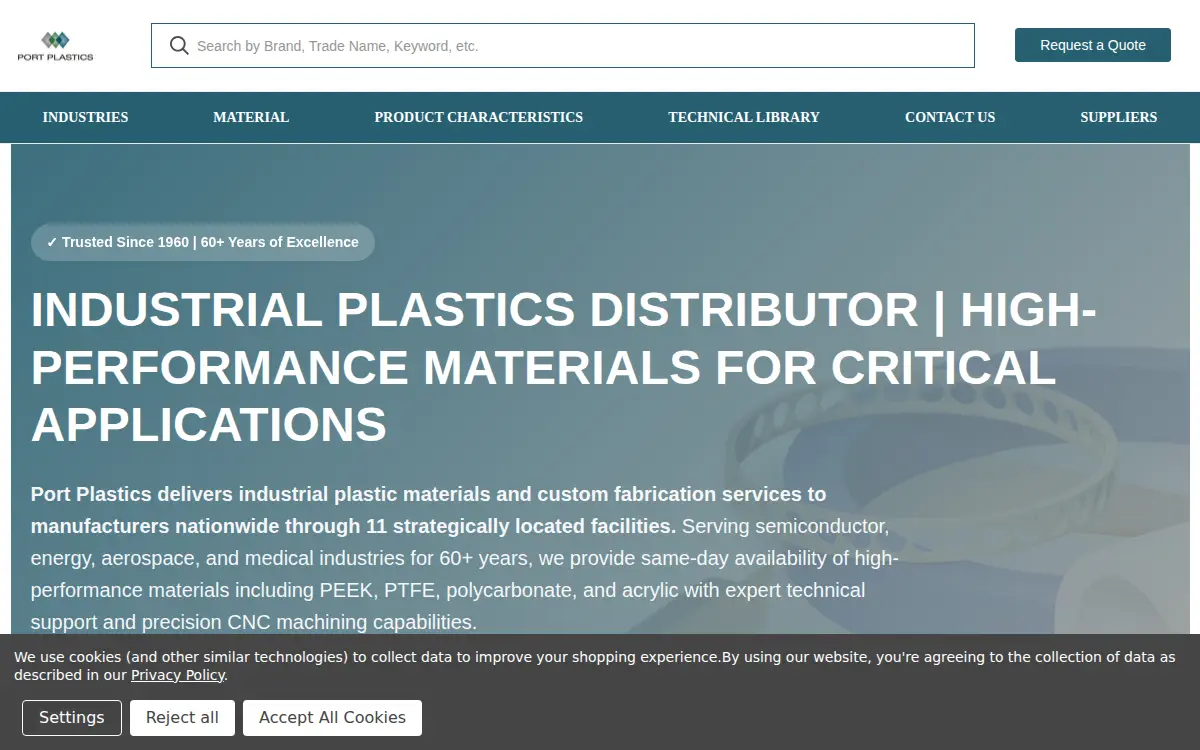Click the search magnifier icon
Image resolution: width=1200 pixels, height=750 pixels.
(179, 46)
